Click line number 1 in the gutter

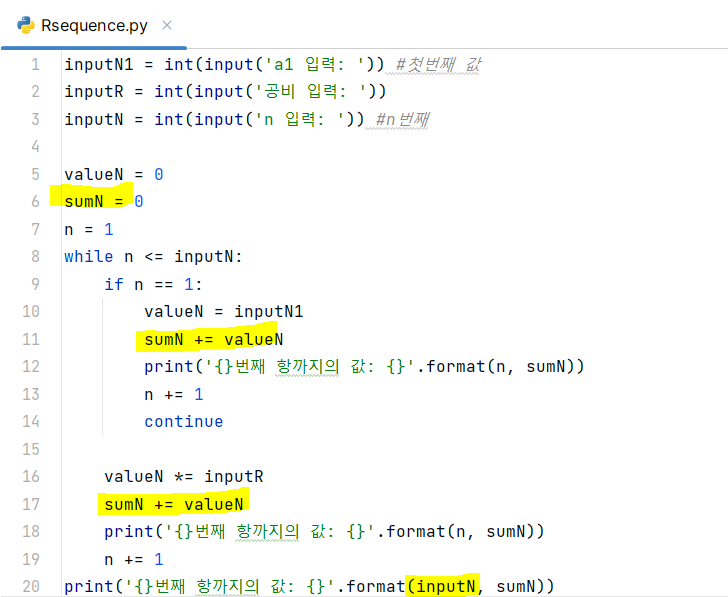point(35,64)
